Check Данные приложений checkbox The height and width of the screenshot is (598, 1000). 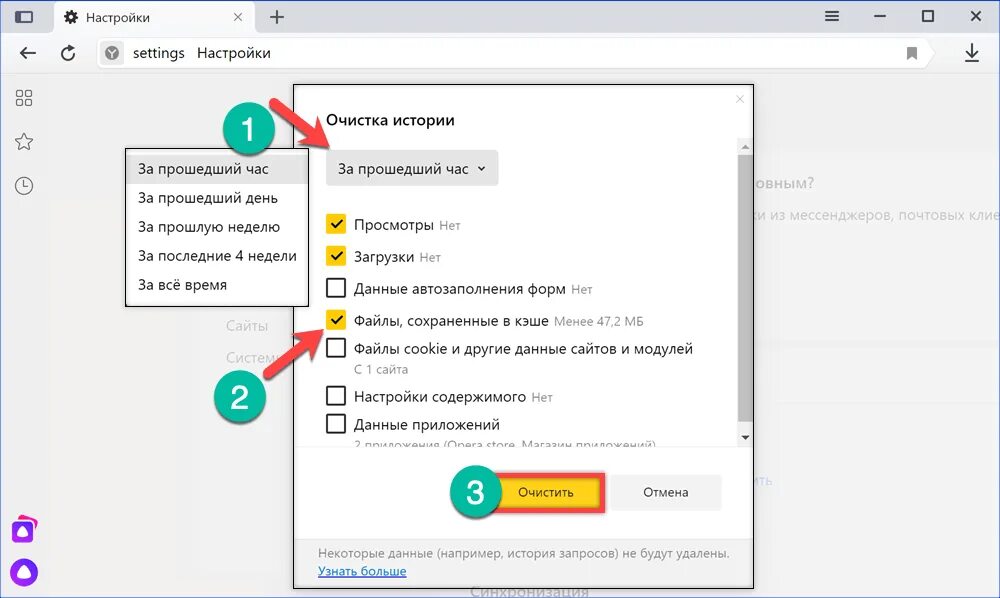click(336, 423)
